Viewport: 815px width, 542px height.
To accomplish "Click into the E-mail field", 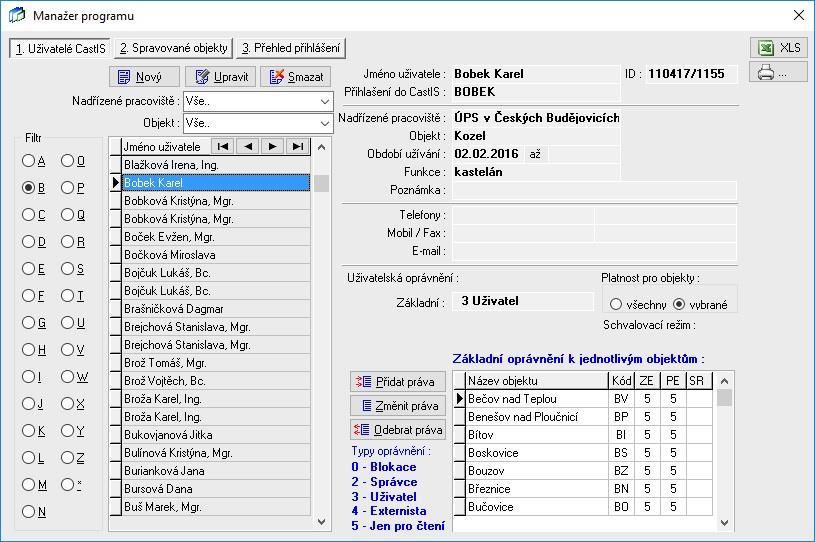I will (x=595, y=252).
